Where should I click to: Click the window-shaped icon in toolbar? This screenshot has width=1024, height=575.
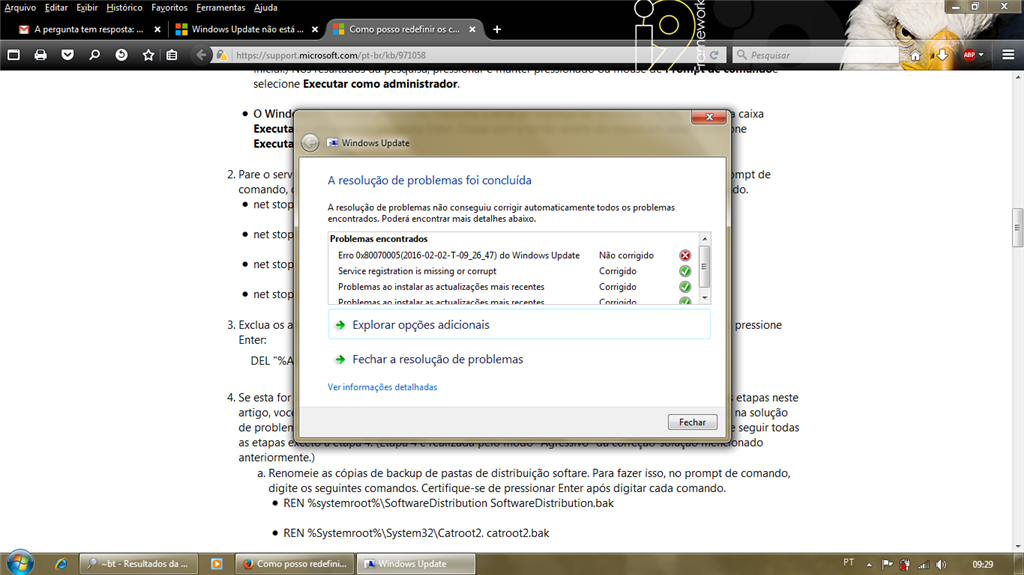pyautogui.click(x=14, y=55)
